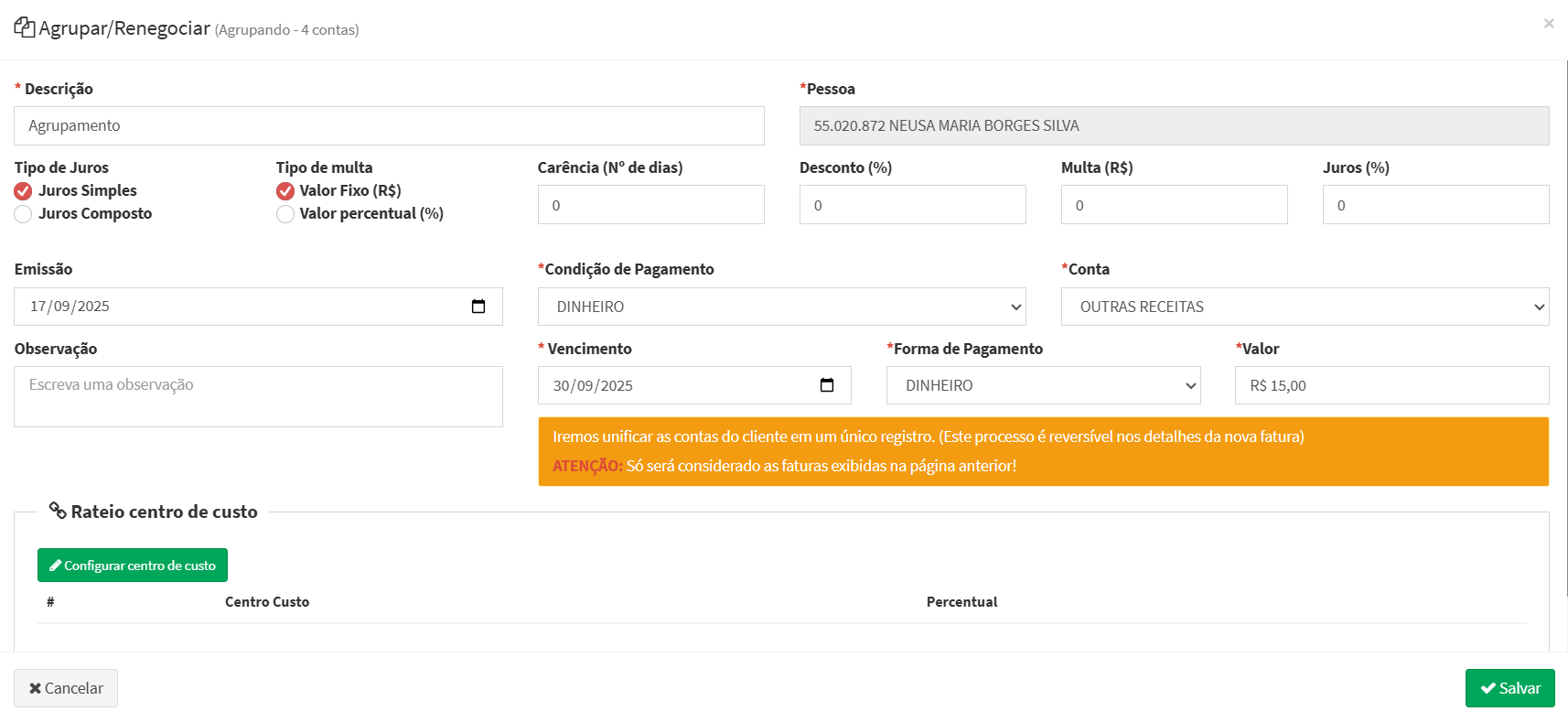
Task: Open the Forma de Pagamento dropdown
Action: [x=1043, y=385]
